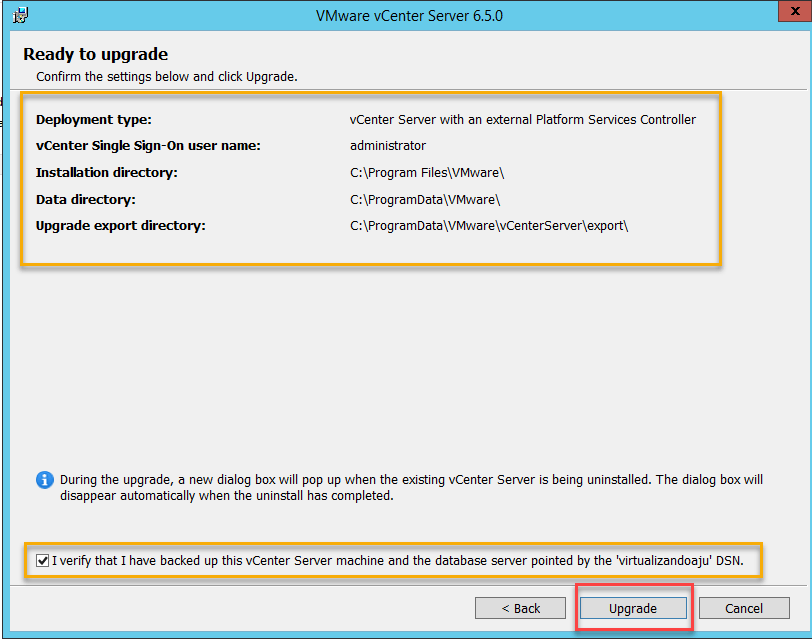Click the Installation directory label
This screenshot has width=812, height=639.
tap(106, 173)
